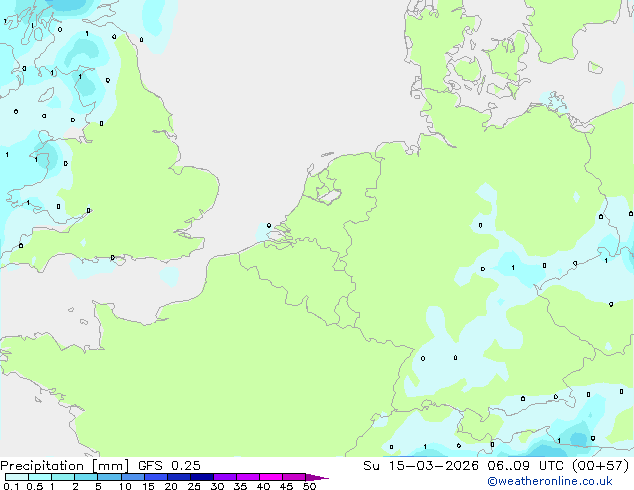Viewport: 634px width, 490px height.
Task: Click the '40' legend scale value
Action: [x=263, y=486]
